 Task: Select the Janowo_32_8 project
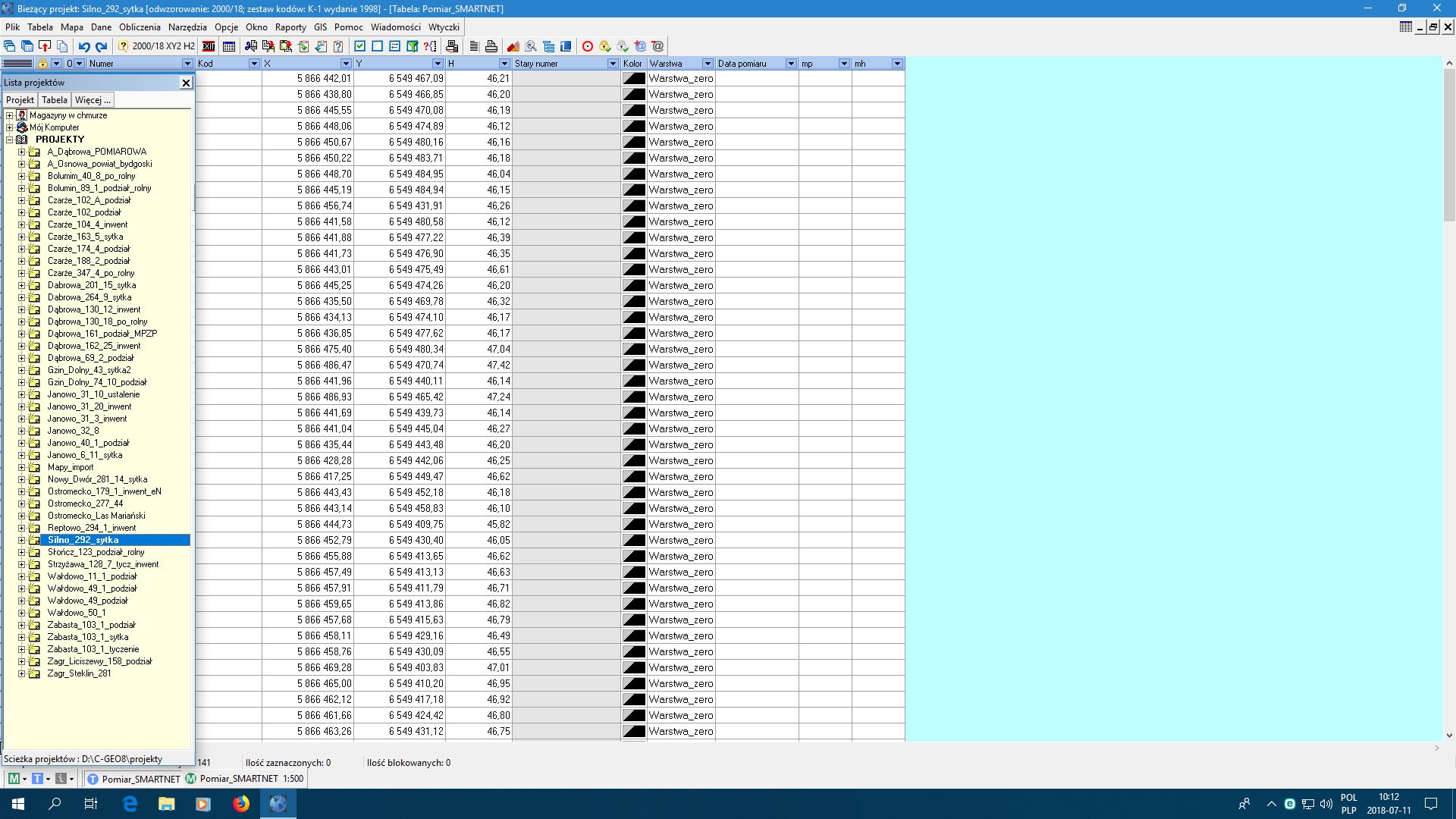(x=73, y=431)
